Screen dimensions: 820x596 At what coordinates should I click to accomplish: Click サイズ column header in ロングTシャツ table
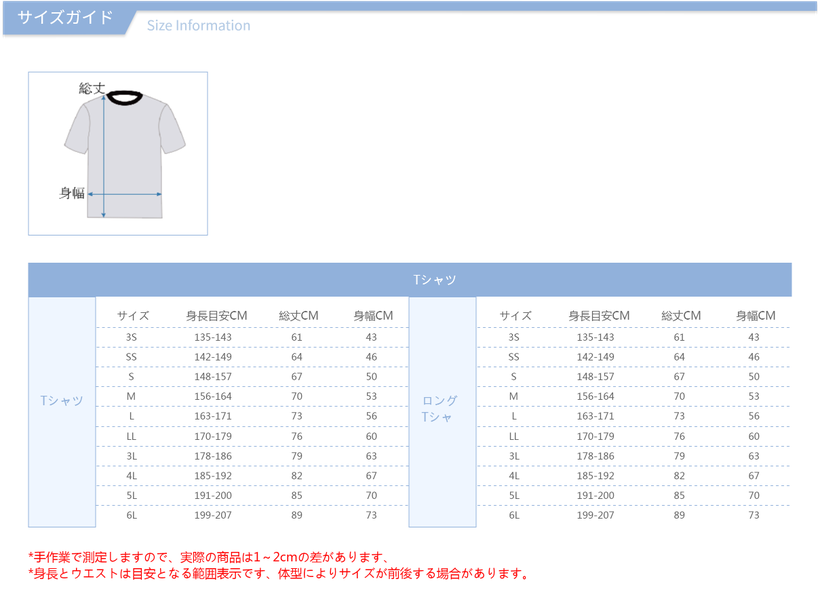(516, 316)
